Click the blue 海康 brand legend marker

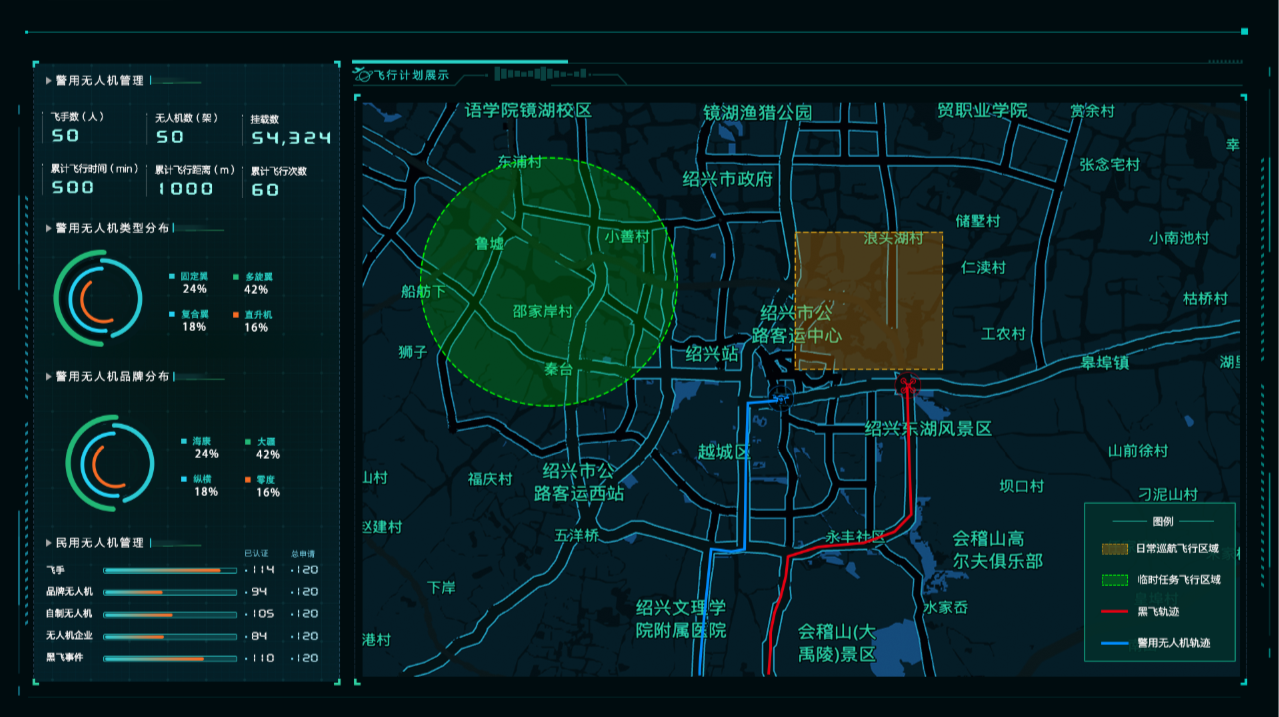tap(184, 441)
